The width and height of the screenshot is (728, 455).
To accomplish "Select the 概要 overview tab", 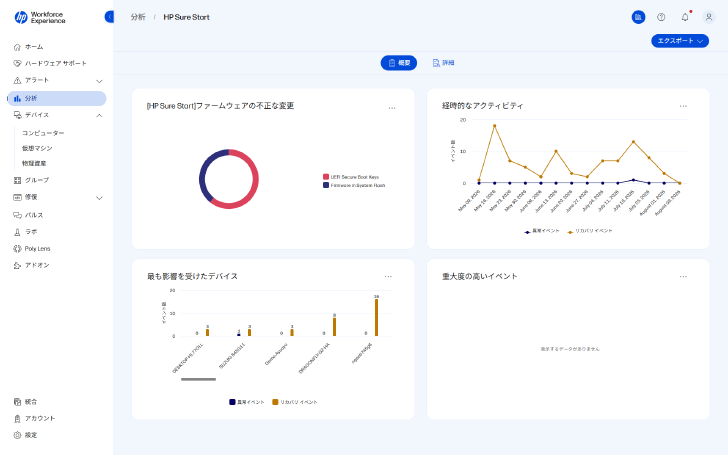I will click(x=399, y=63).
